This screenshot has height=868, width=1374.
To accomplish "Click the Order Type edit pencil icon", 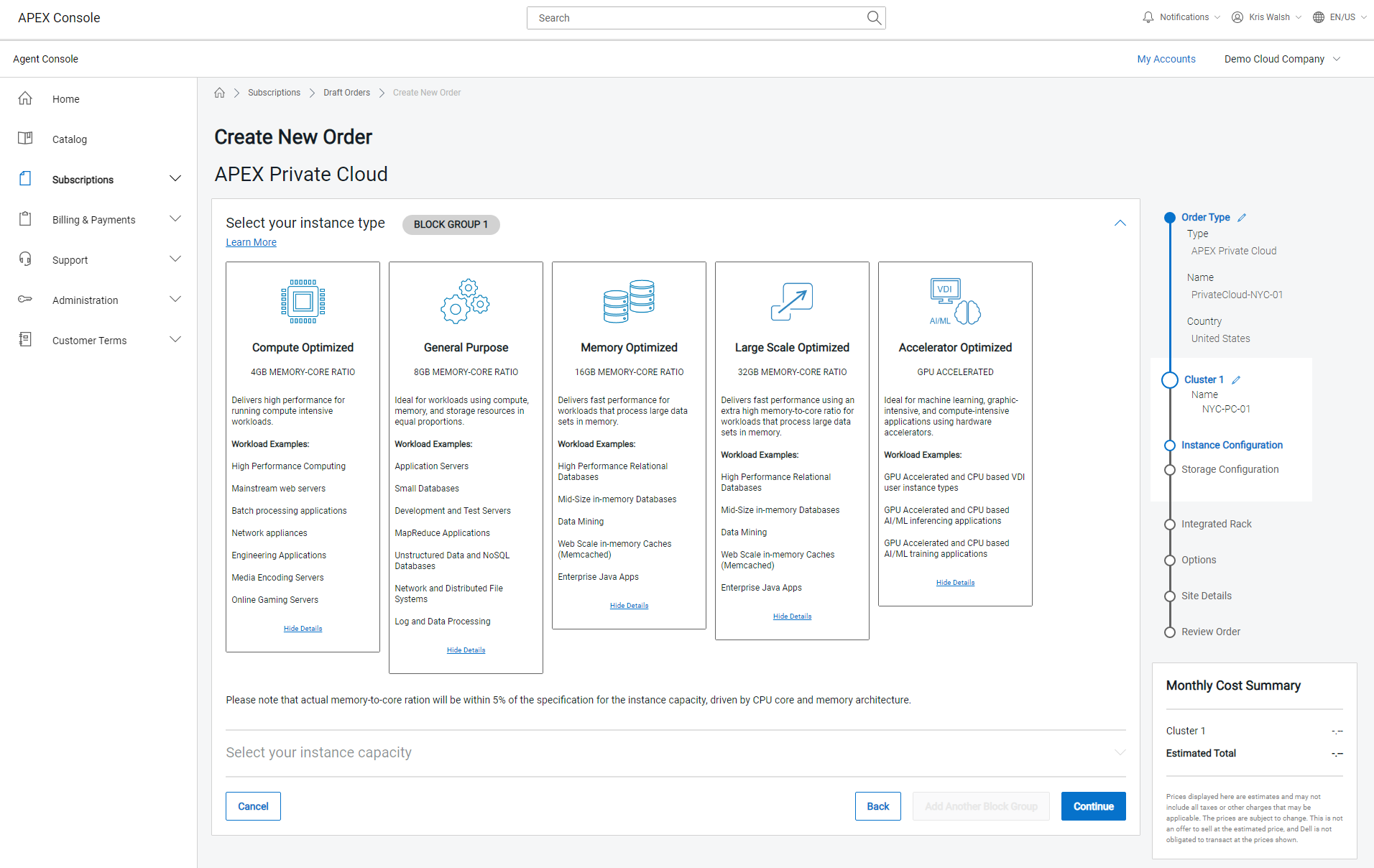I will click(x=1242, y=218).
